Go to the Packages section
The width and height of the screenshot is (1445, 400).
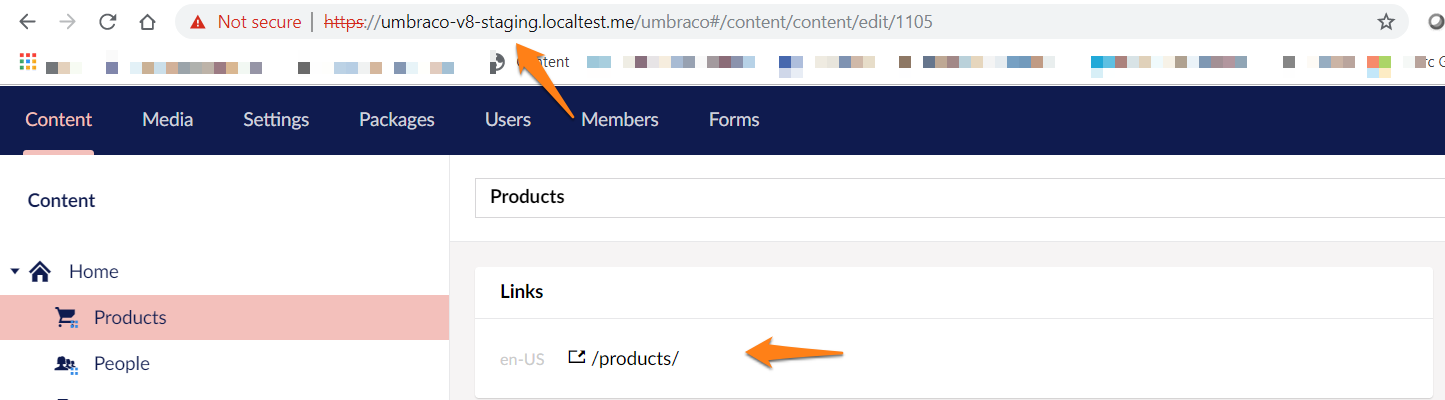[x=396, y=120]
